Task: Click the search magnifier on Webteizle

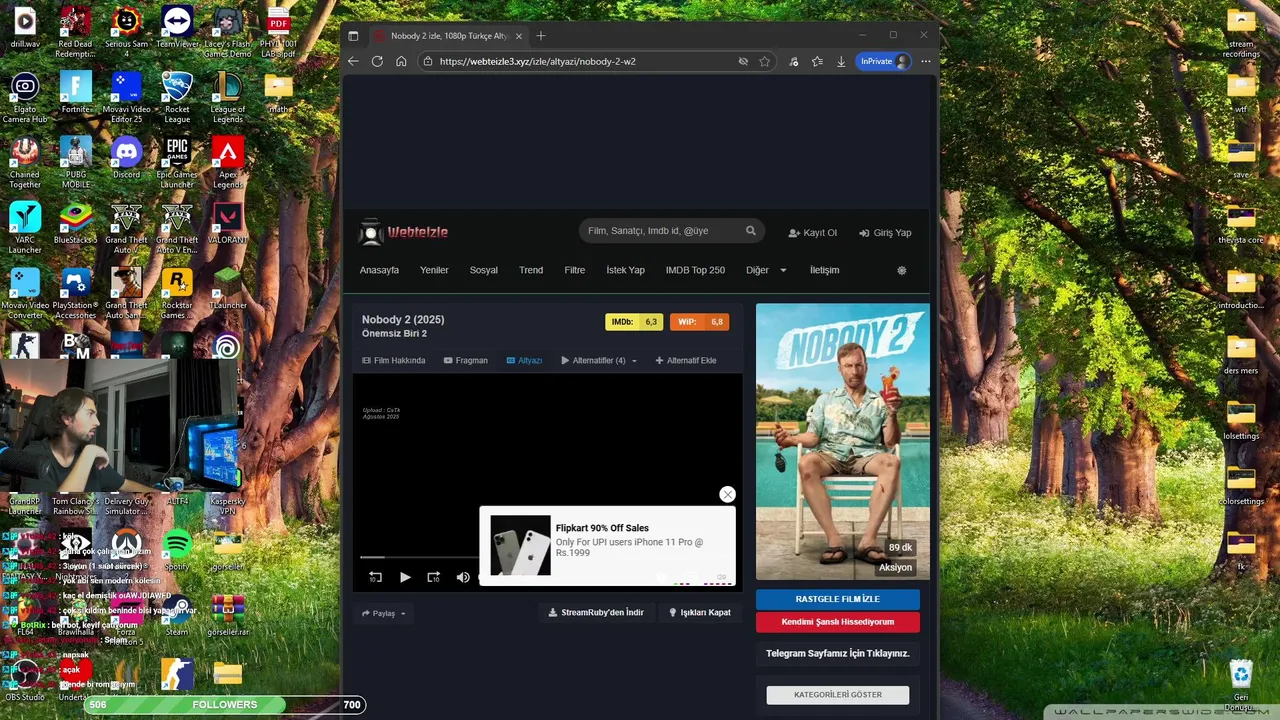Action: (x=751, y=231)
